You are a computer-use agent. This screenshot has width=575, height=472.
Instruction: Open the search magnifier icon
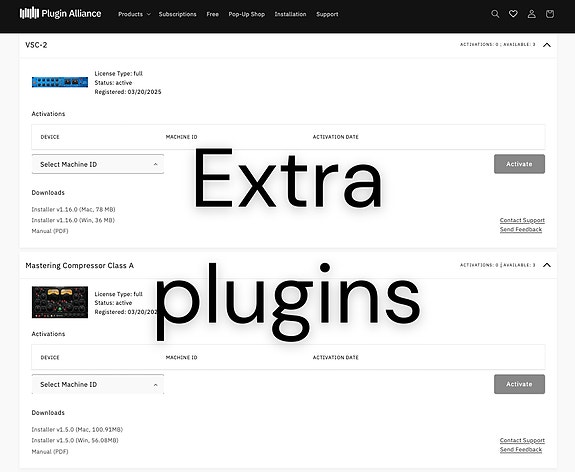click(495, 14)
